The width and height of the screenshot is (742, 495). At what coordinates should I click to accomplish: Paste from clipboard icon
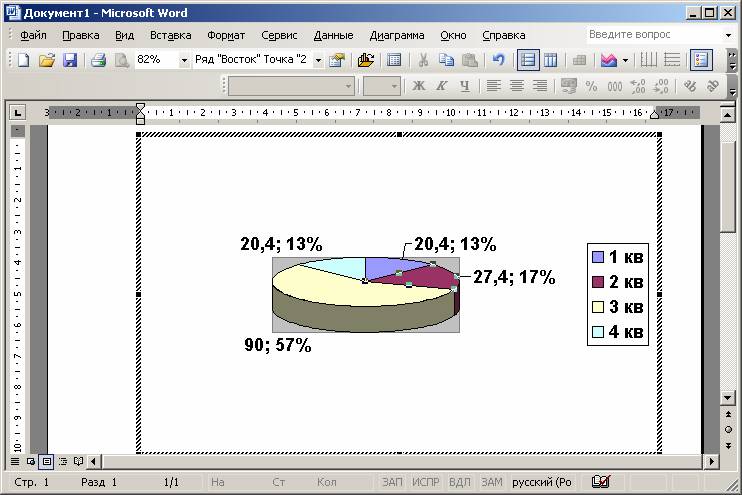[469, 60]
